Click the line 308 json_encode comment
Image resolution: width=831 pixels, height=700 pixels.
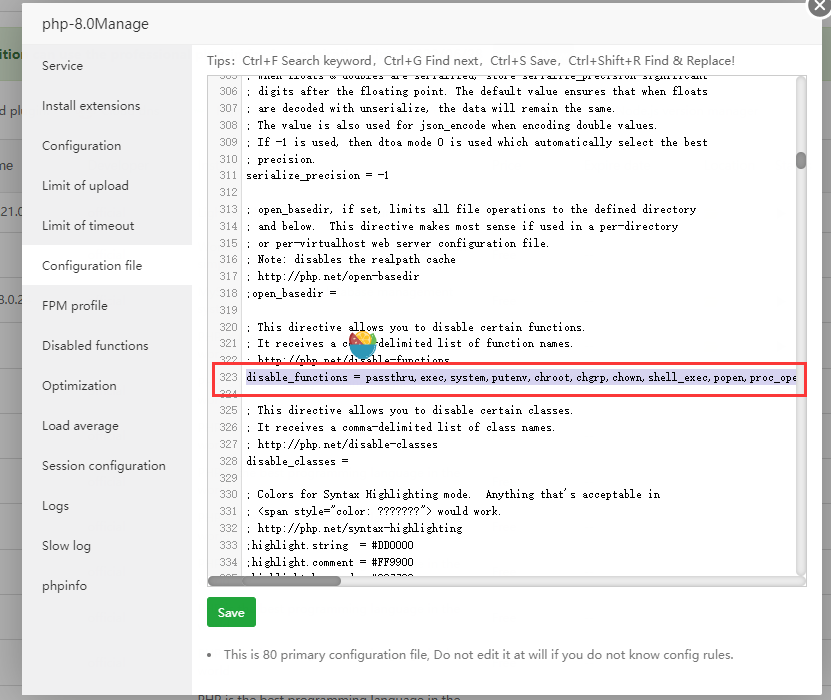coord(452,125)
